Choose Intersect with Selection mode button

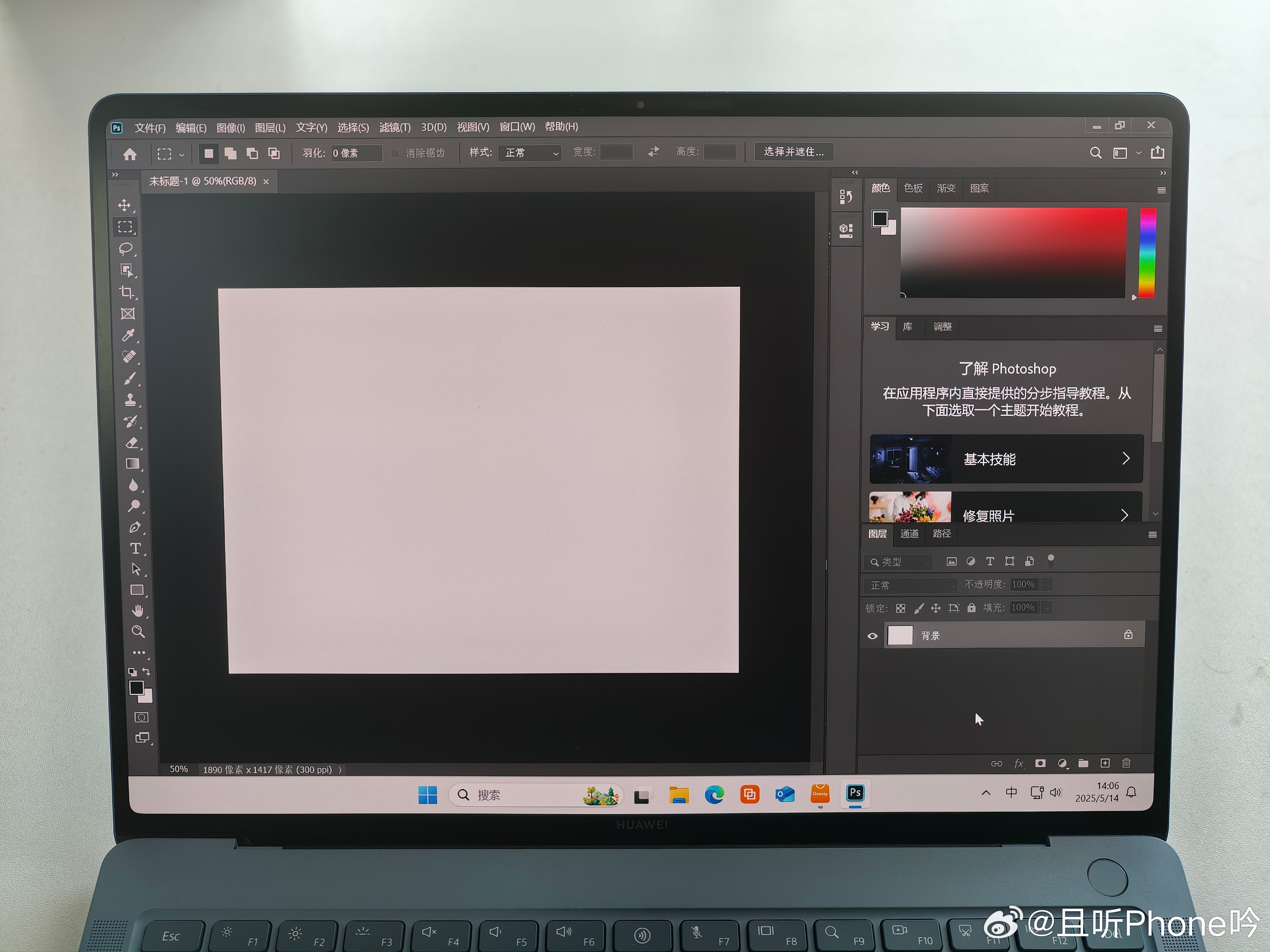pyautogui.click(x=274, y=153)
